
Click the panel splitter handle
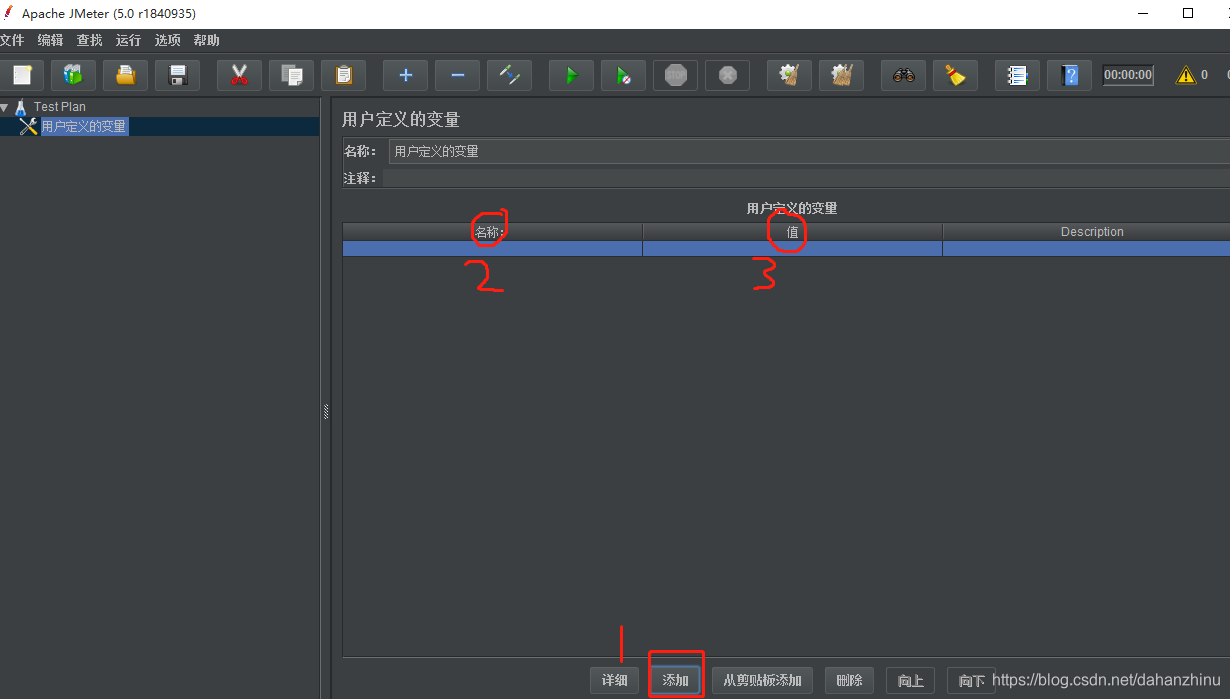tap(326, 411)
